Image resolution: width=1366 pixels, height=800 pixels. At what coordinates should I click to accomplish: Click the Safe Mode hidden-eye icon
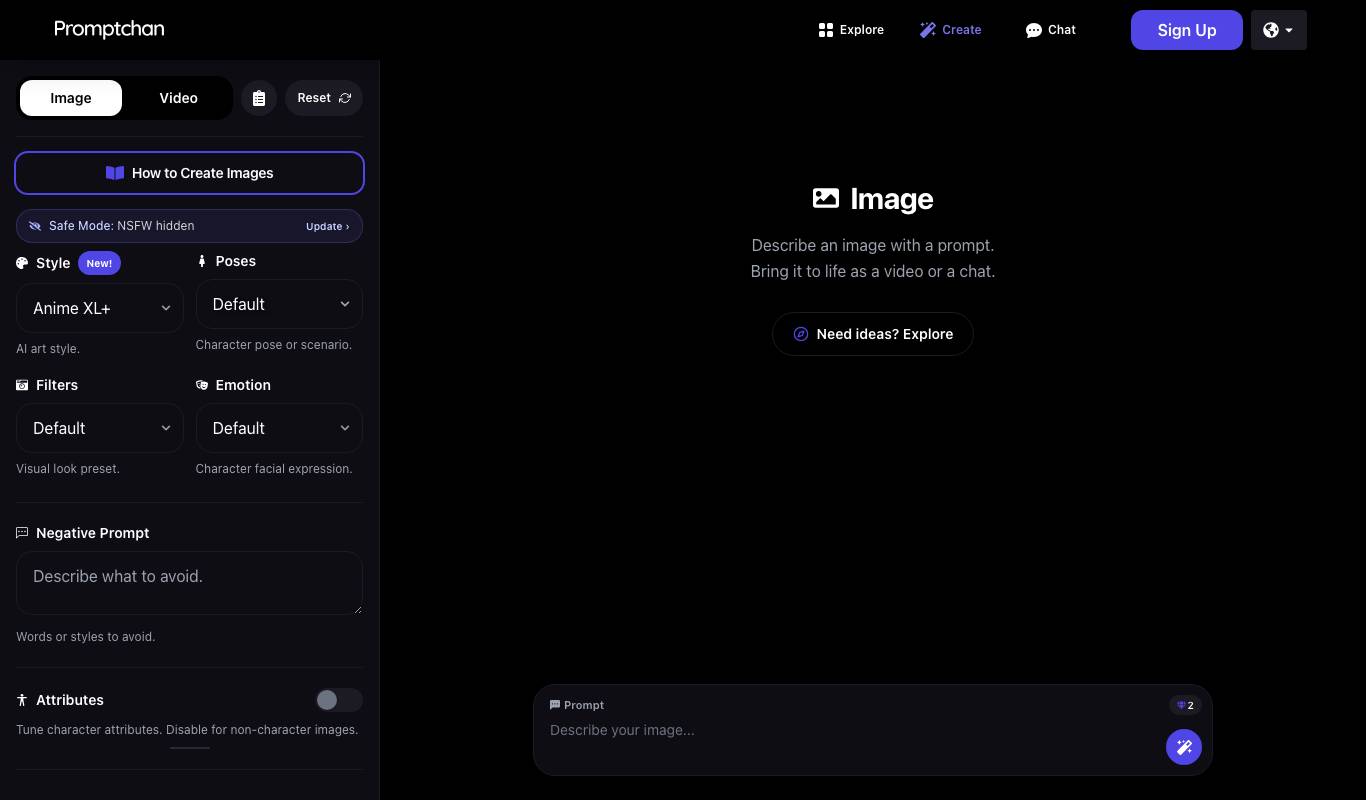tap(35, 226)
